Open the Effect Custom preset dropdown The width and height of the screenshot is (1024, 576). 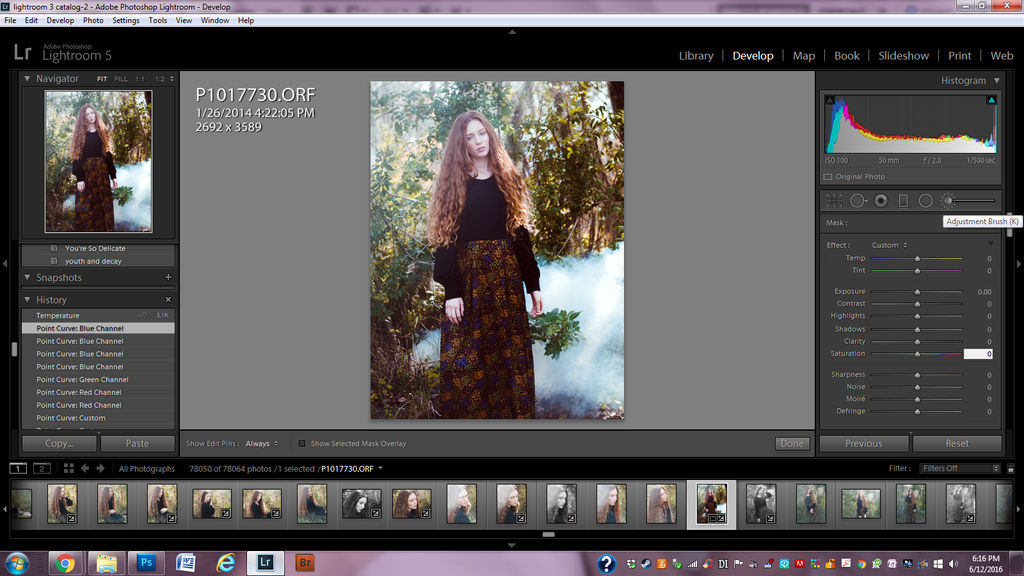[x=889, y=246]
